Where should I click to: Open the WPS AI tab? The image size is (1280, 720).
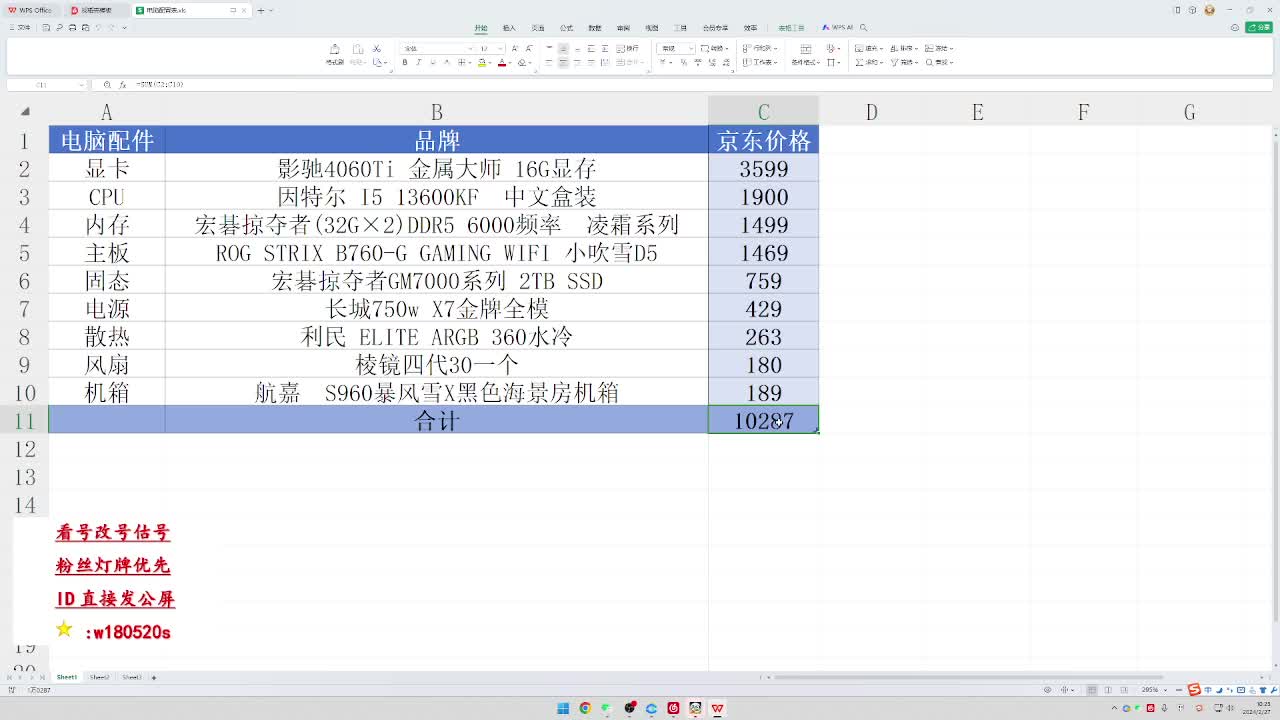(838, 28)
